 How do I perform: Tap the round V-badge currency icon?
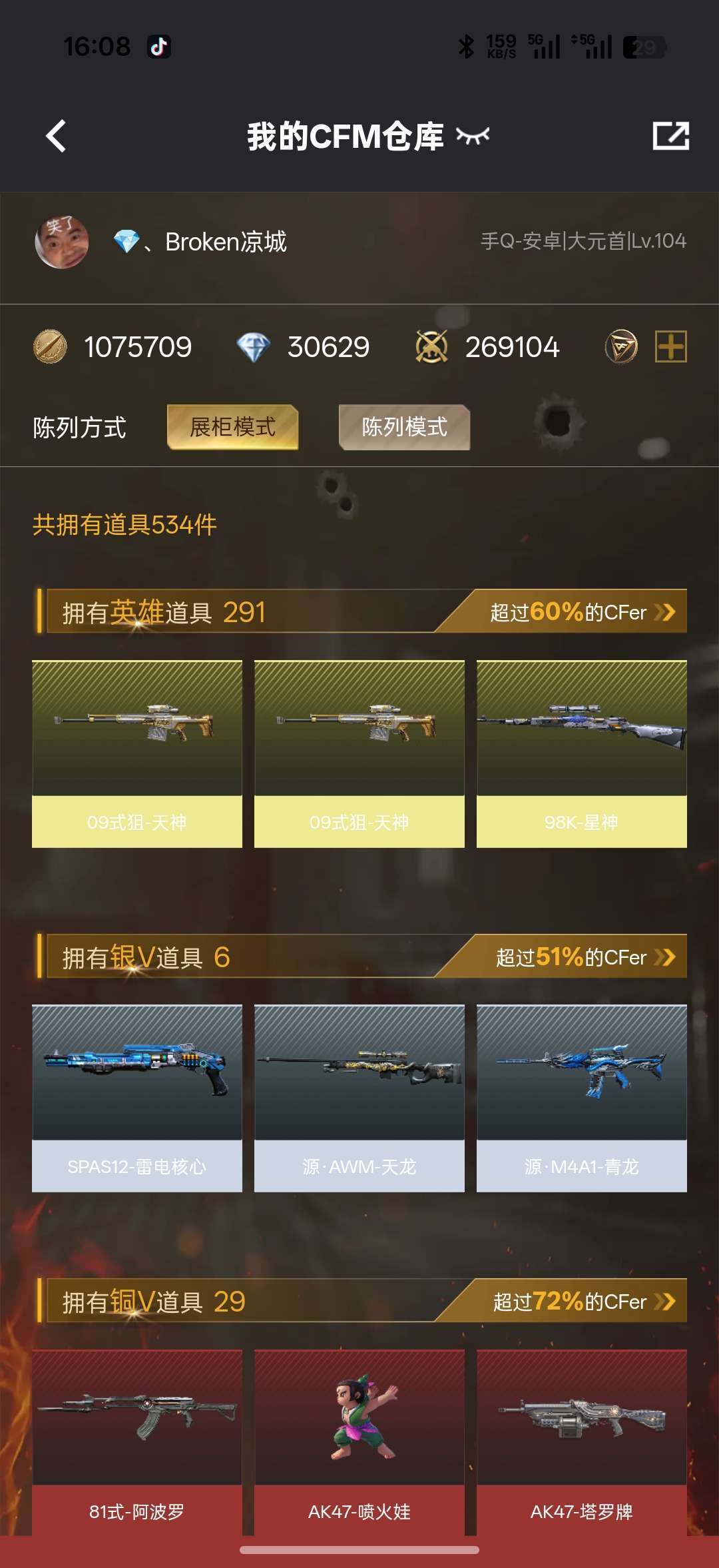click(621, 347)
